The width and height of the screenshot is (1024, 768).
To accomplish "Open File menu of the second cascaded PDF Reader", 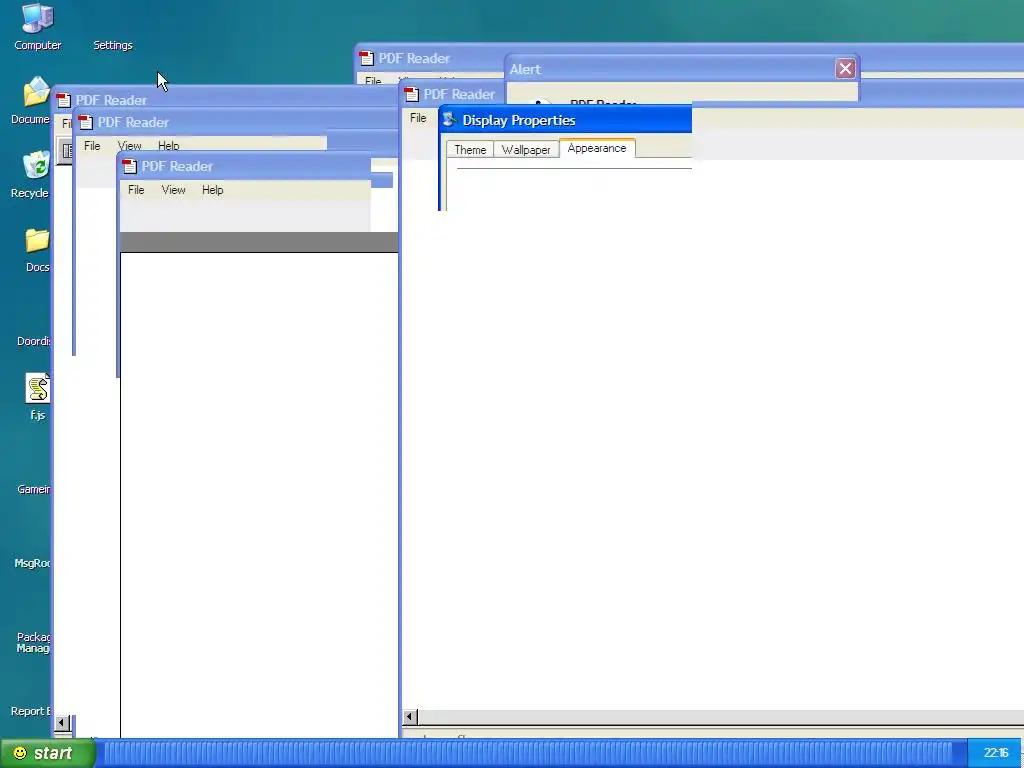I will point(92,146).
